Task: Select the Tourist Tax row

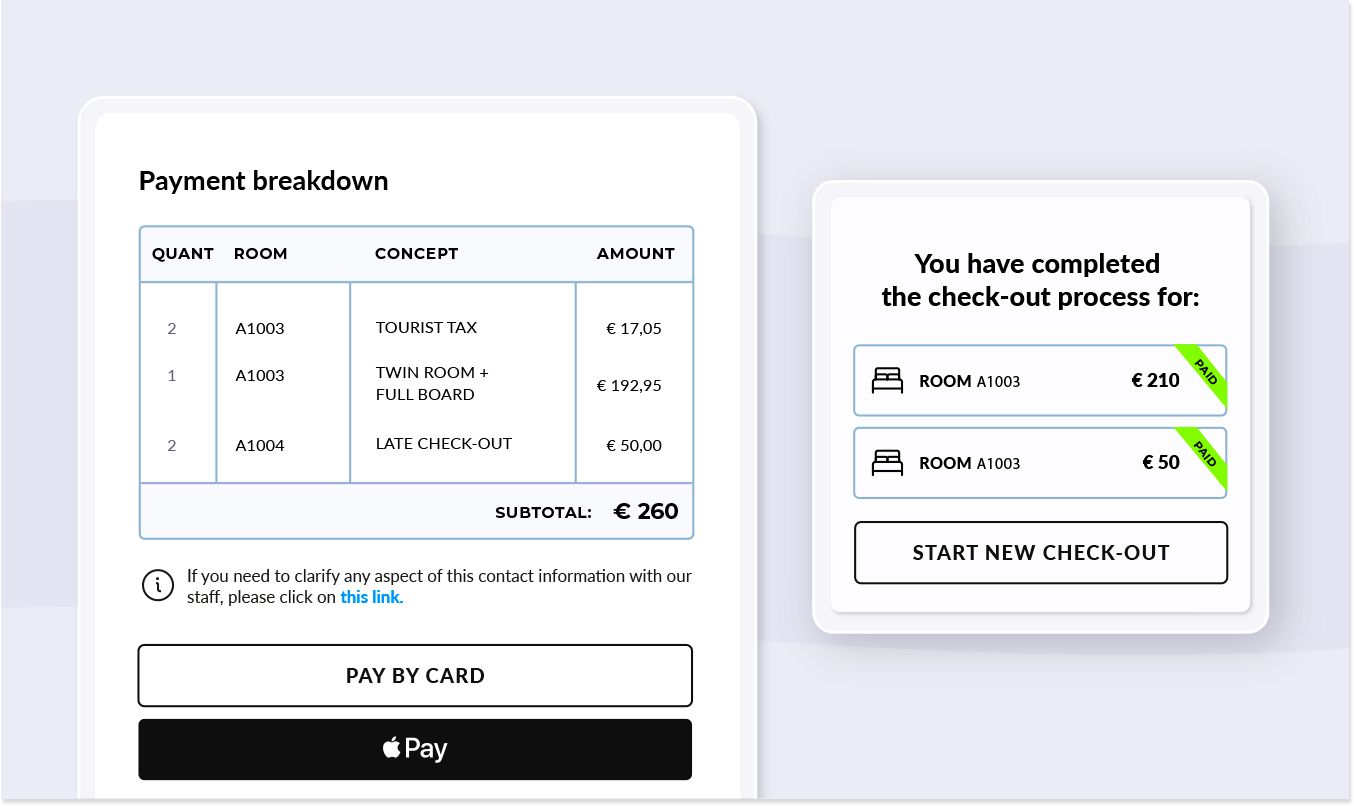Action: pos(416,328)
